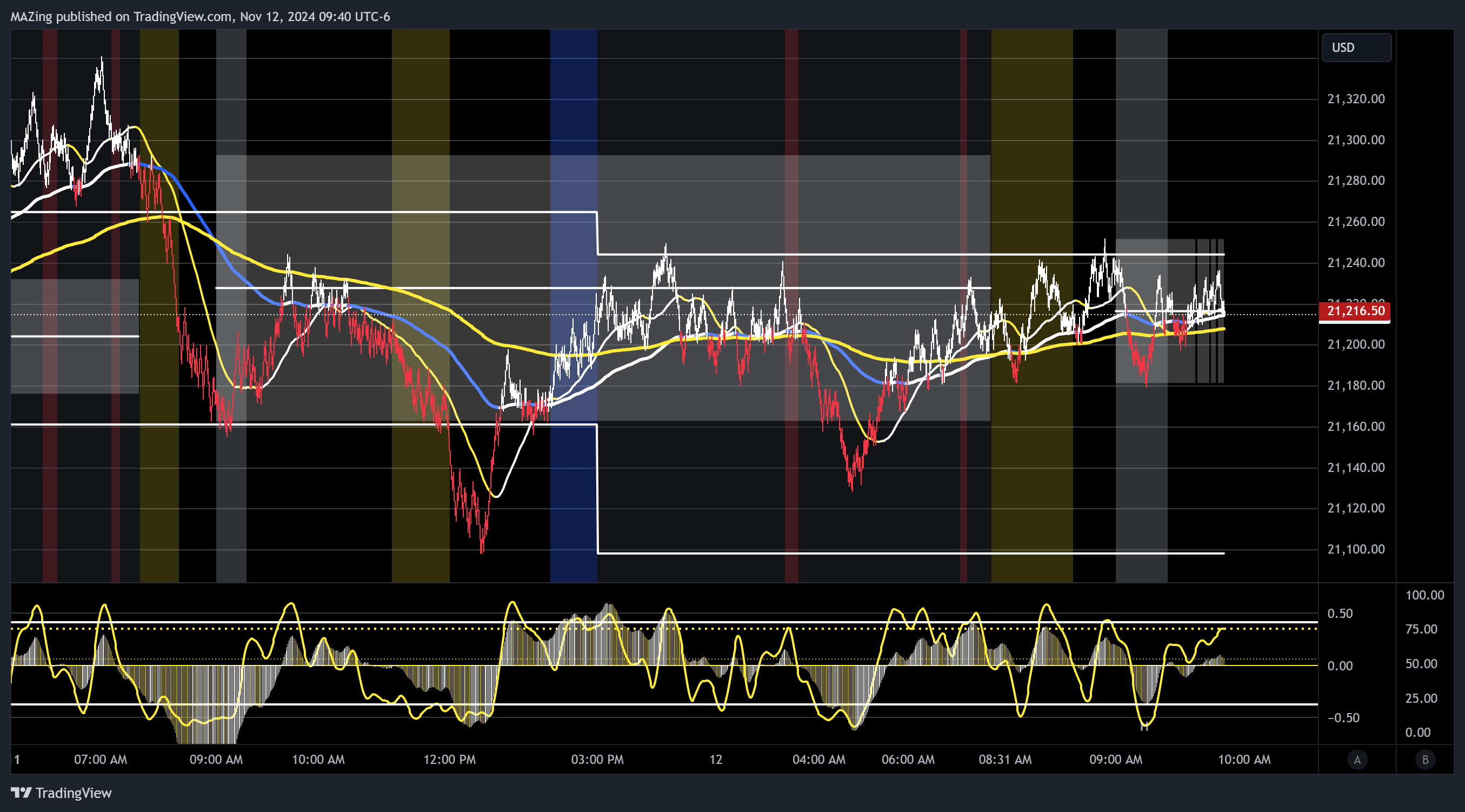Open the USD currency selector
This screenshot has width=1465, height=812.
point(1356,47)
